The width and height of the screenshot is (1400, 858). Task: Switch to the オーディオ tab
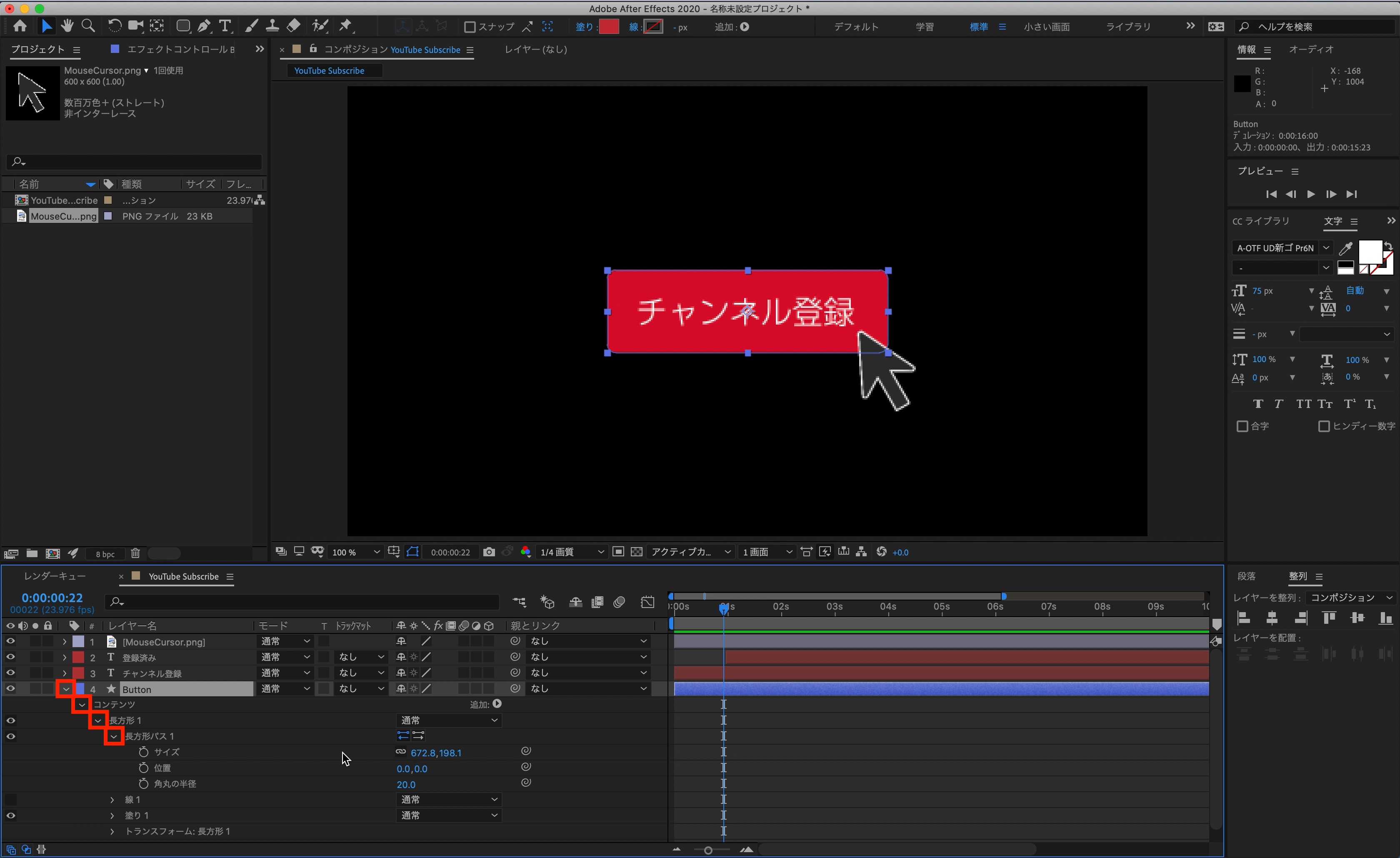[x=1310, y=50]
